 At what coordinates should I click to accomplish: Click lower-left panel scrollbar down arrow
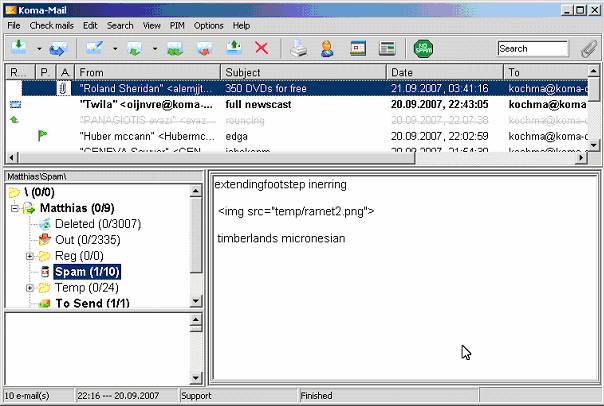click(x=196, y=378)
